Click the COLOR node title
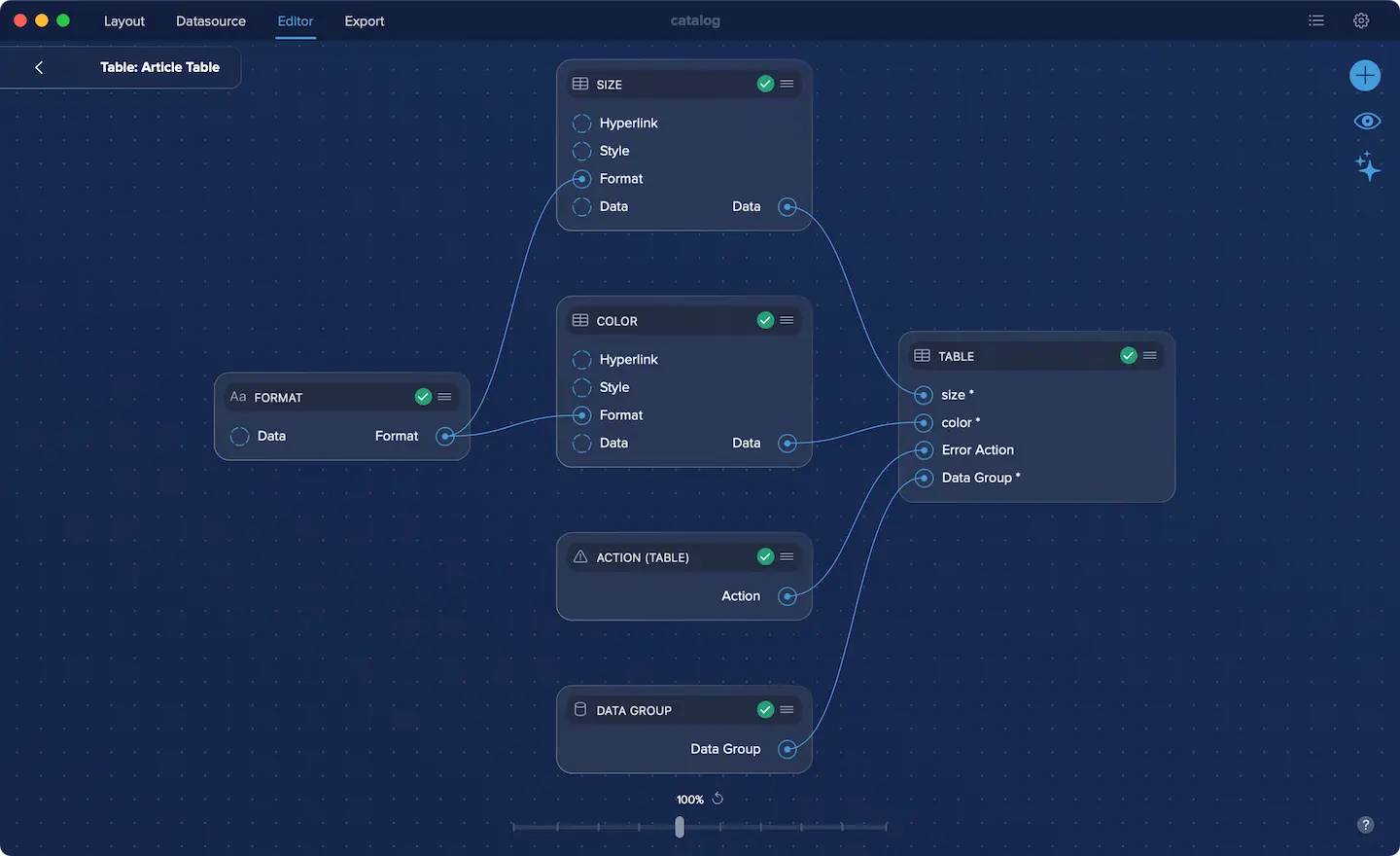The width and height of the screenshot is (1400, 856). pos(617,321)
